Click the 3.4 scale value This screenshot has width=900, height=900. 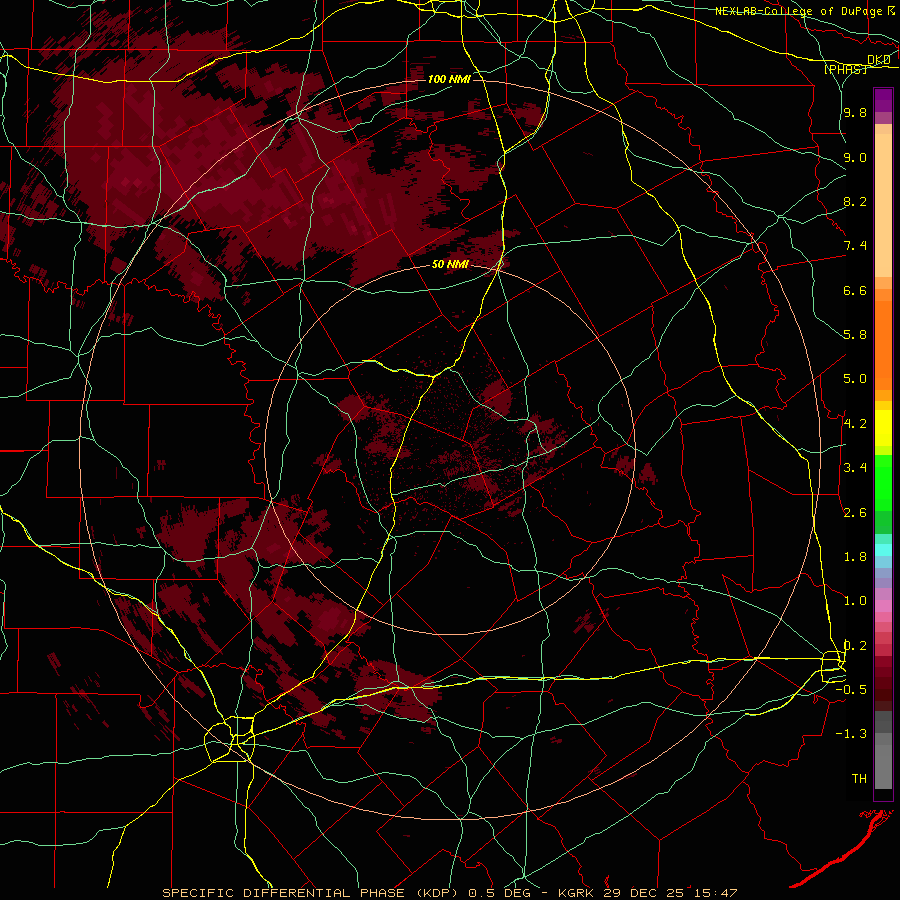coord(855,468)
